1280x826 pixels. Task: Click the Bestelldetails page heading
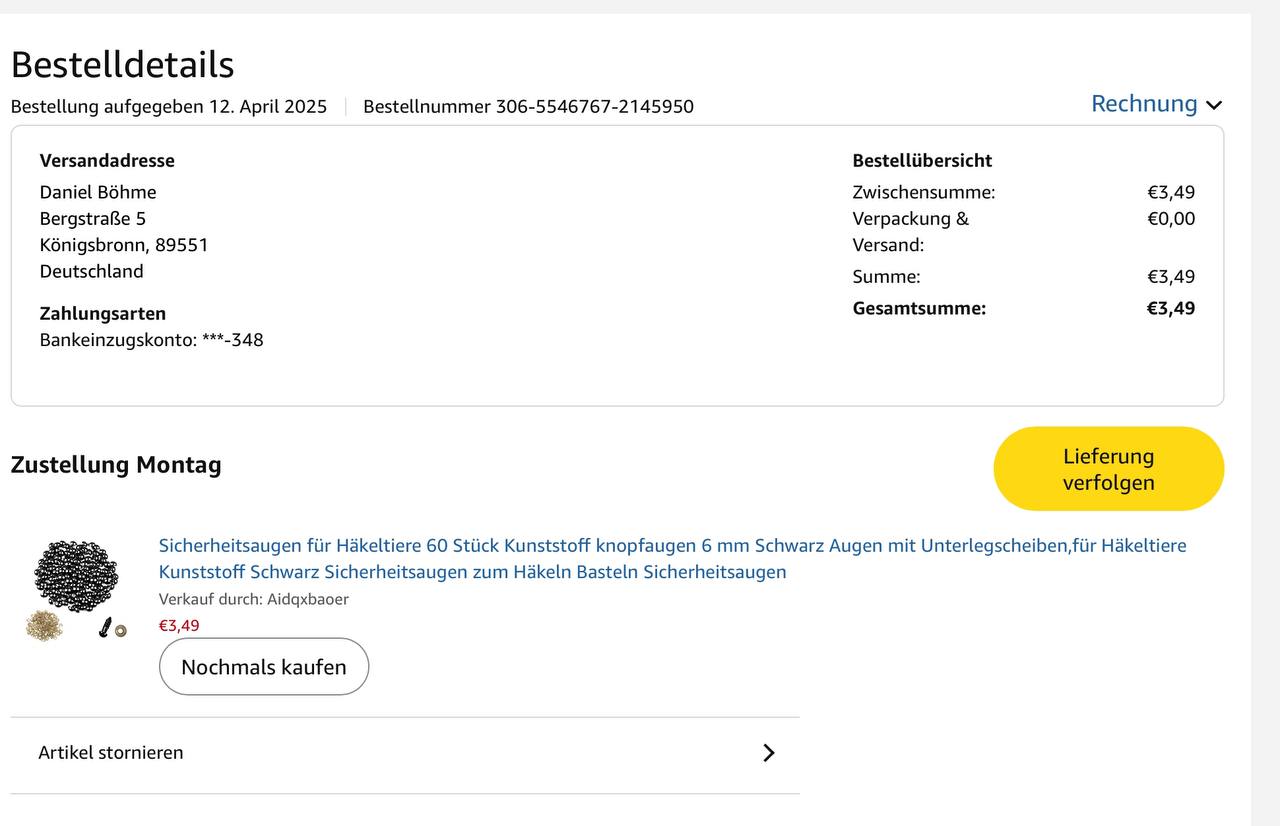tap(122, 65)
